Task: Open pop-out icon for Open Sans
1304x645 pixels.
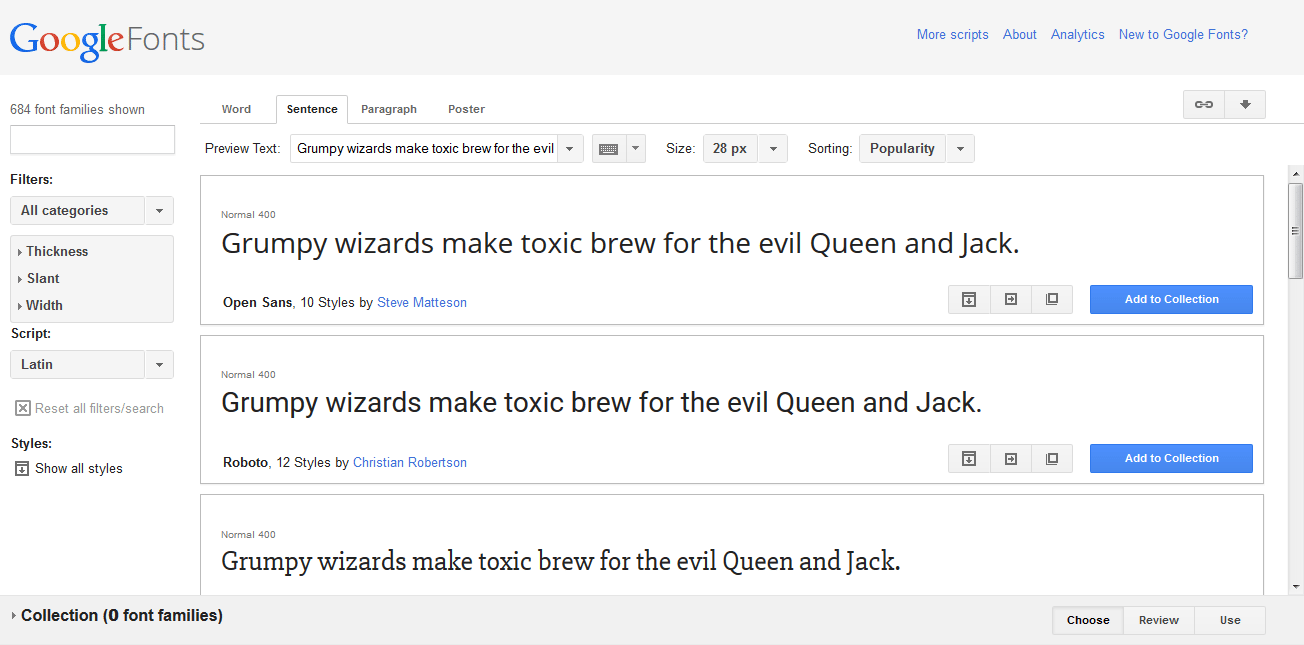Action: click(x=1052, y=299)
